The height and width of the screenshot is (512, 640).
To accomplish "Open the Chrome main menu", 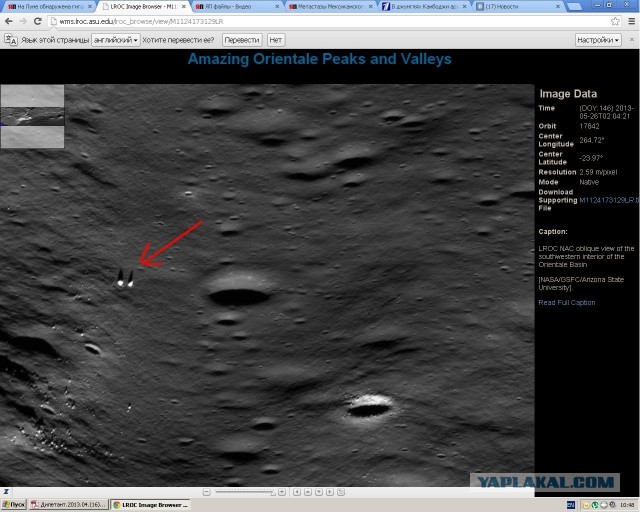I will point(631,22).
